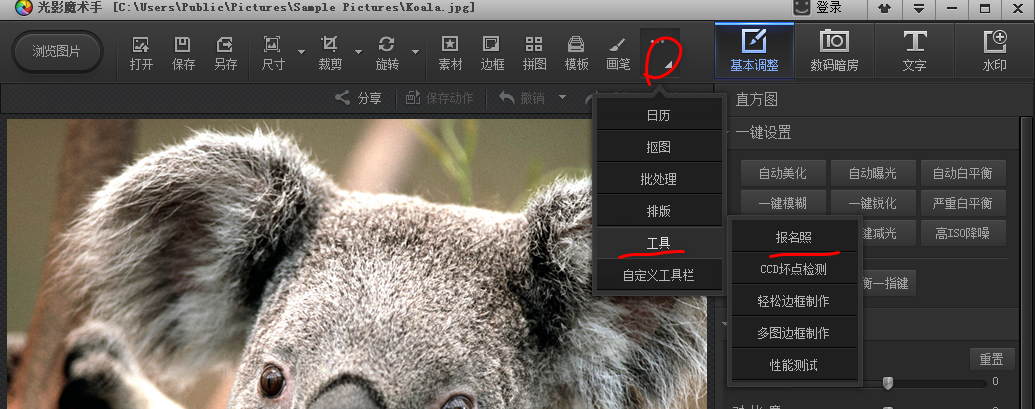This screenshot has height=409, width=1035.
Task: Click the One-Click Blur (一键模糊) button
Action: (x=783, y=203)
